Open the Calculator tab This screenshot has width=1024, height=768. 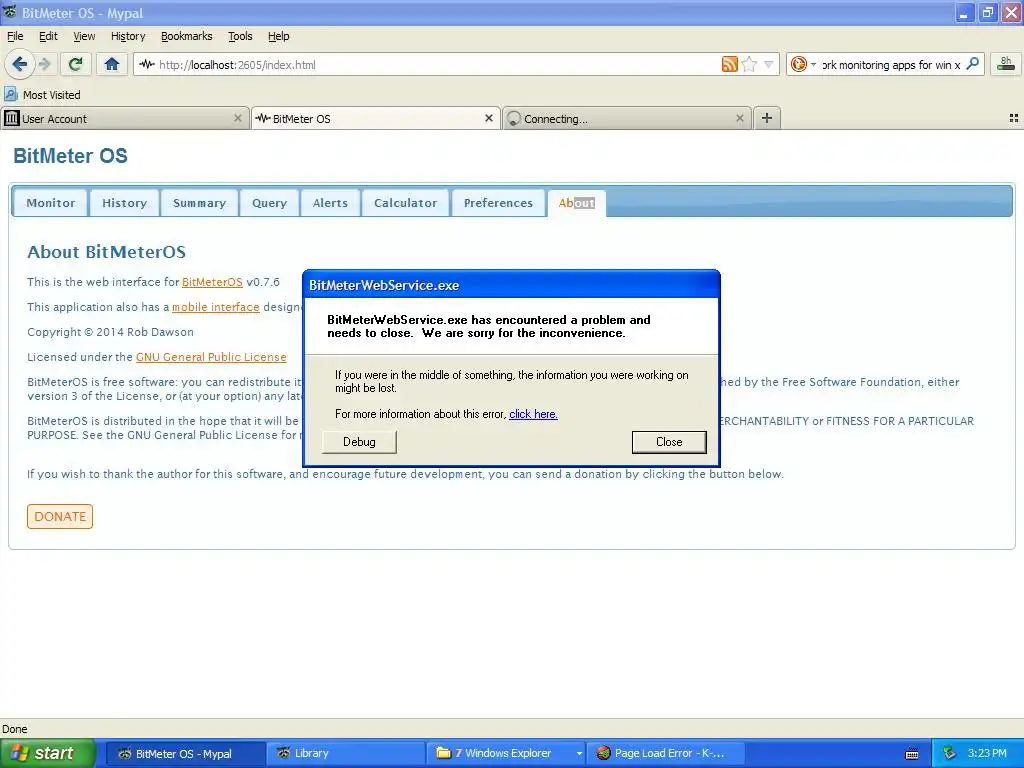pos(405,203)
